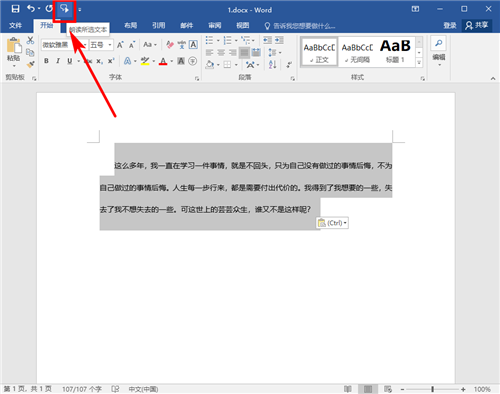Viewport: 500px width, 394px height.
Task: Switch to the 布局 Layout tab
Action: pos(131,26)
